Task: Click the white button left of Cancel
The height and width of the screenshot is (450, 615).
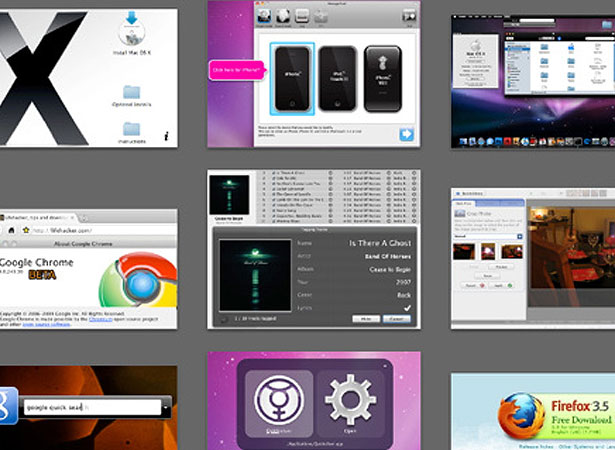Action: tap(366, 319)
